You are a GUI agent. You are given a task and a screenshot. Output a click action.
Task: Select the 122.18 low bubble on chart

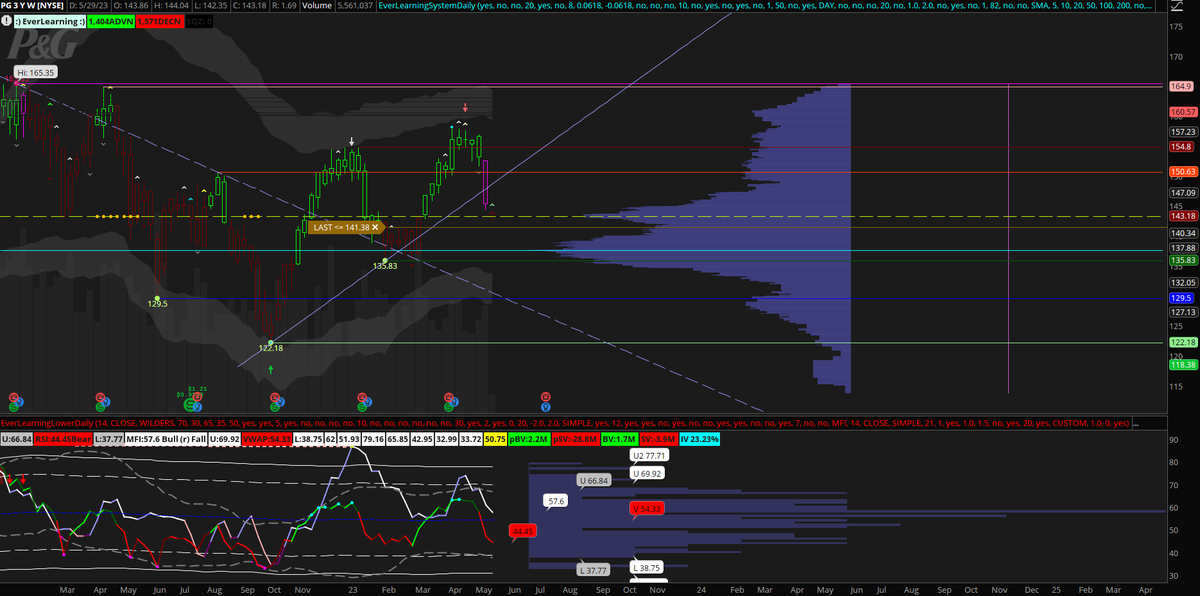(272, 348)
